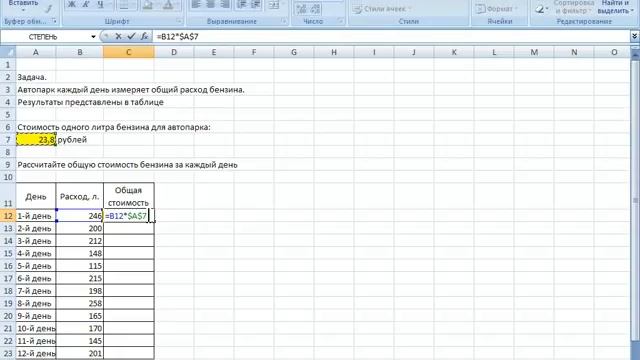
Task: Toggle bold (Ж) formatting
Action: point(71,5)
